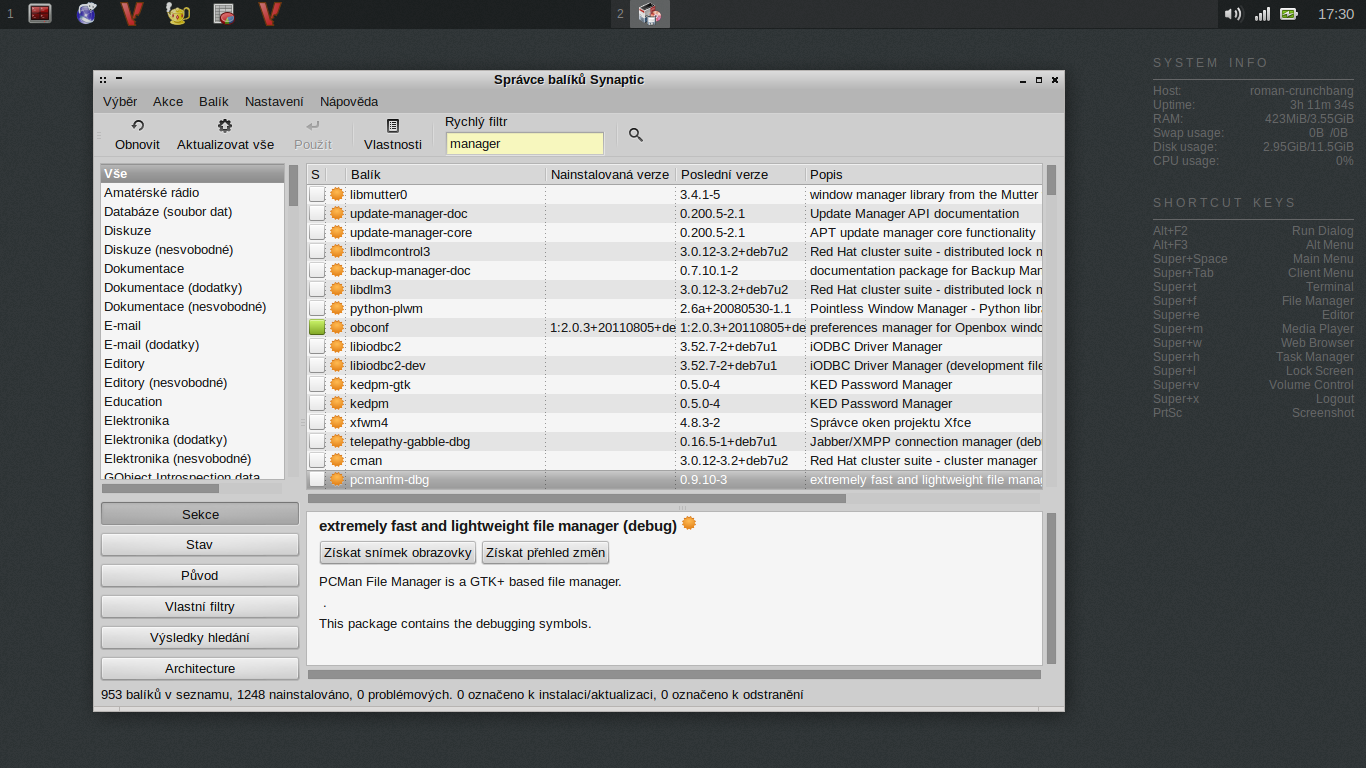Click the swirl icon next to libmutter0
The width and height of the screenshot is (1366, 768).
click(x=337, y=194)
